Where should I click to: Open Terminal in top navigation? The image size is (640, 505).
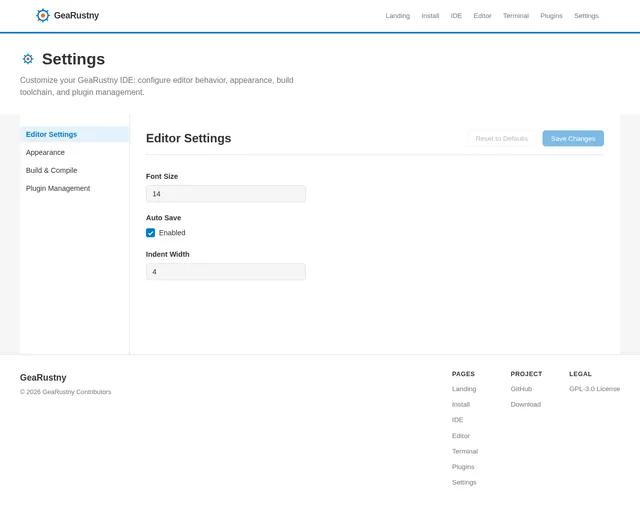pos(516,16)
